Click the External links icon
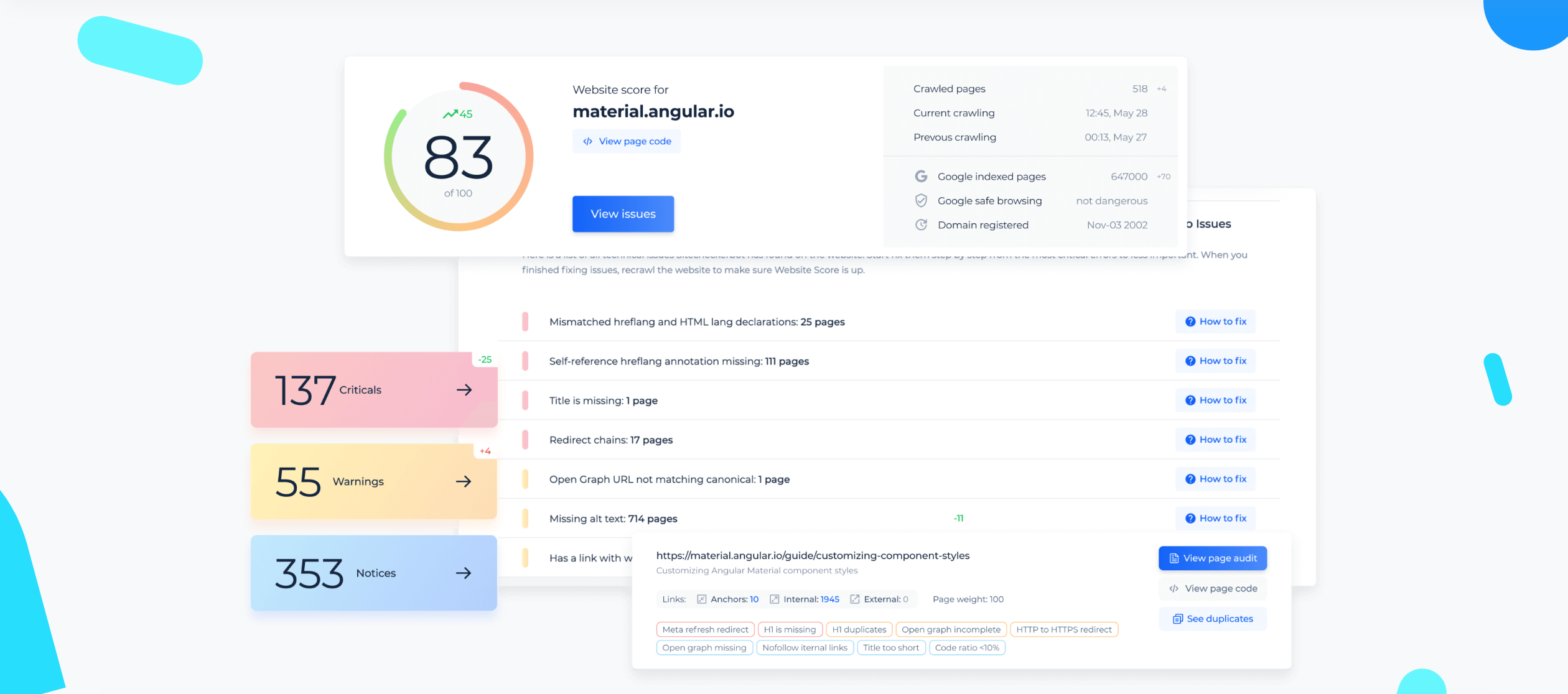 (x=854, y=599)
